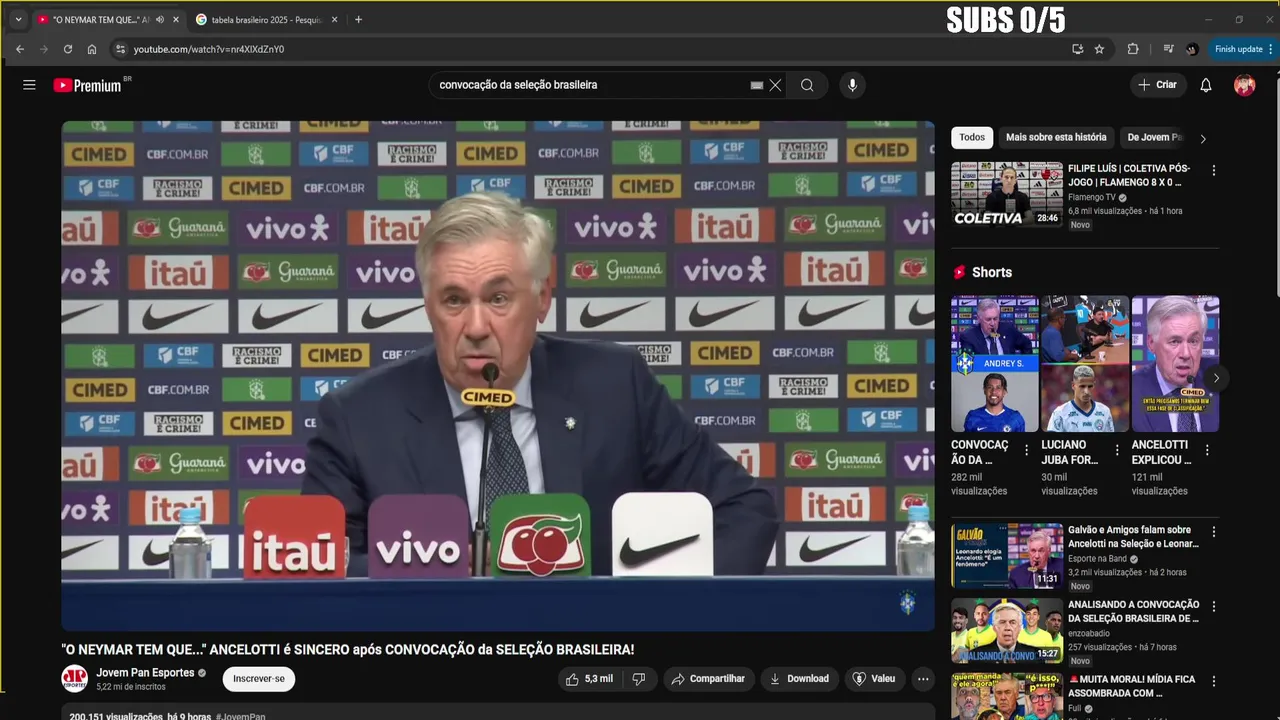Open options for Analisando a Convocação video
Viewport: 1280px width, 720px height.
coord(1214,607)
